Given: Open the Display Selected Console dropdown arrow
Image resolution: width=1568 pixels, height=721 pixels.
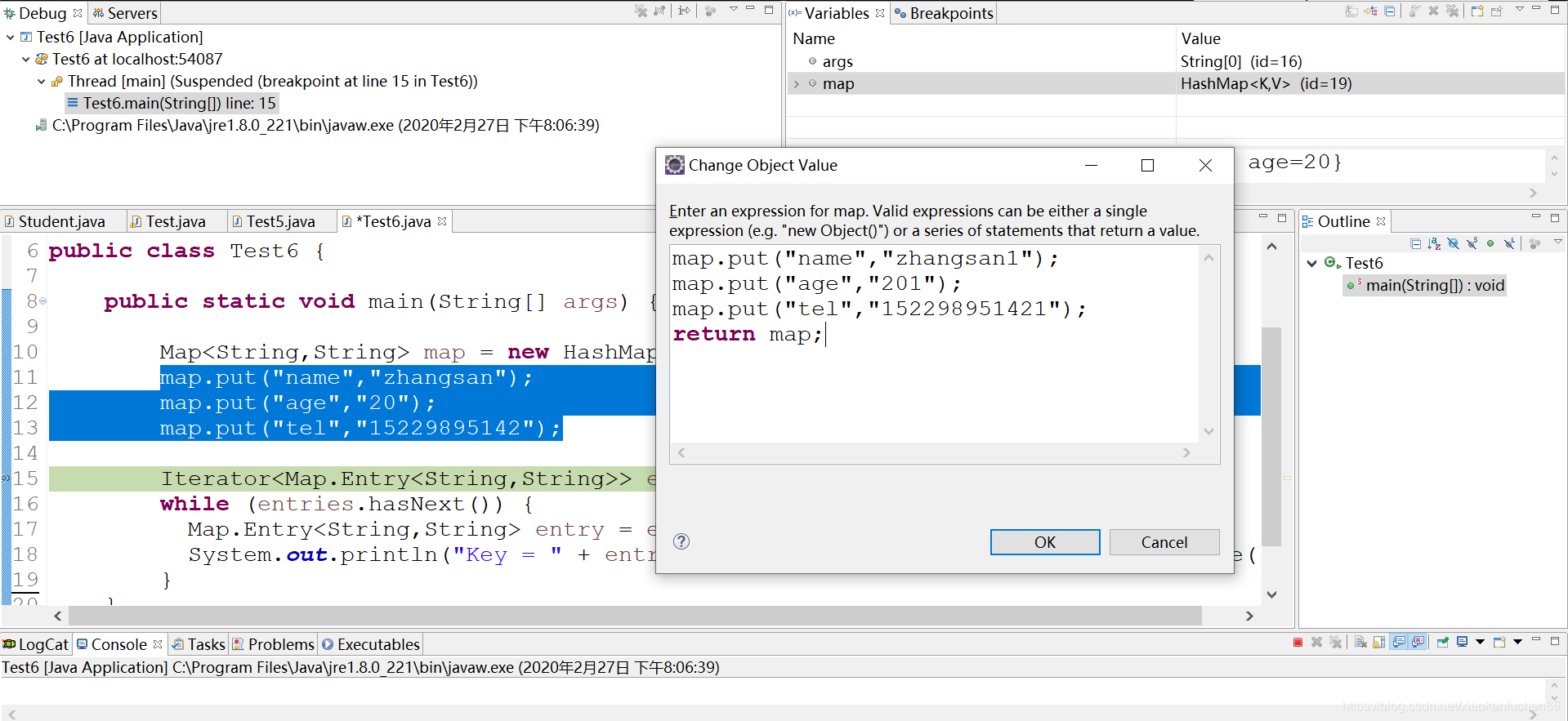Looking at the screenshot, I should [x=1480, y=642].
